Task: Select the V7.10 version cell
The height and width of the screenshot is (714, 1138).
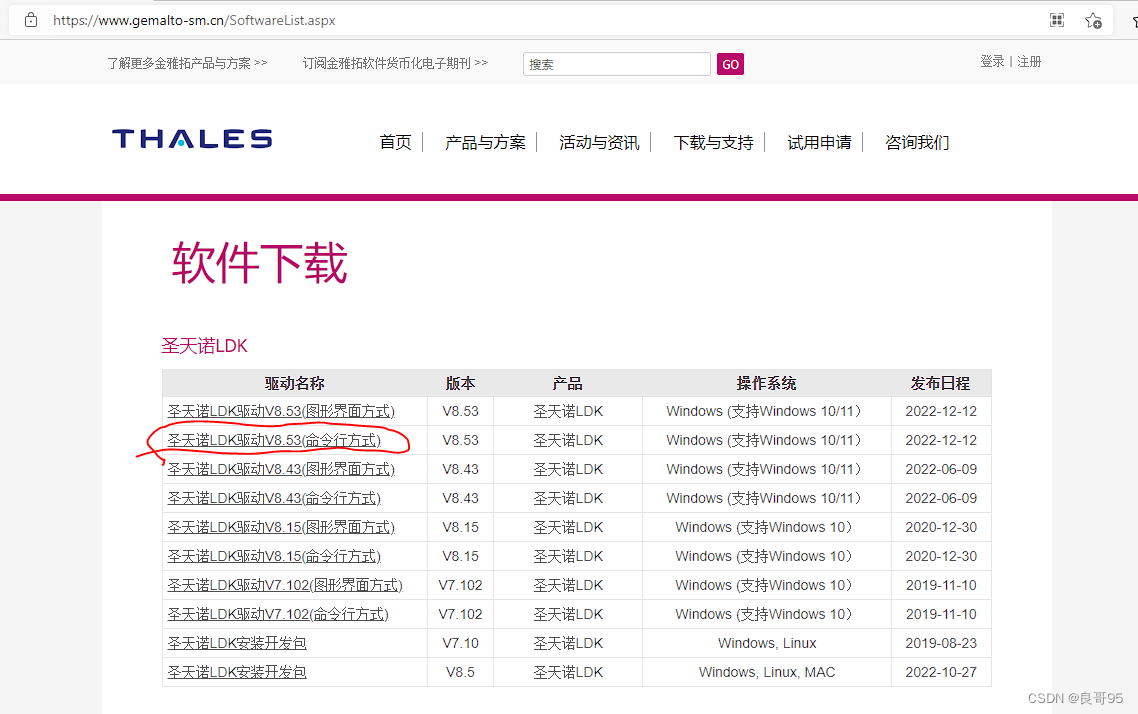Action: 460,644
